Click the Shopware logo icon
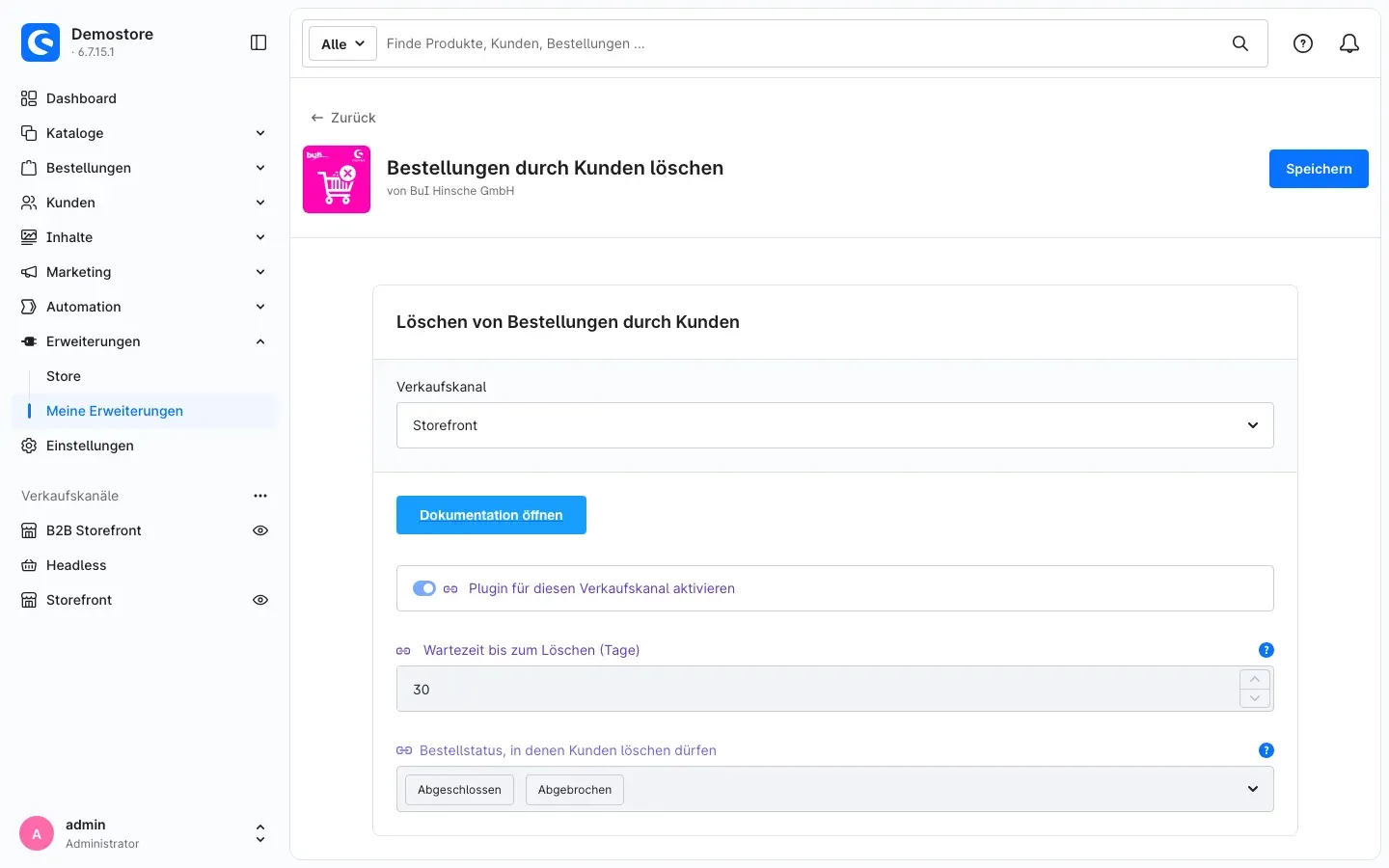 [x=41, y=42]
